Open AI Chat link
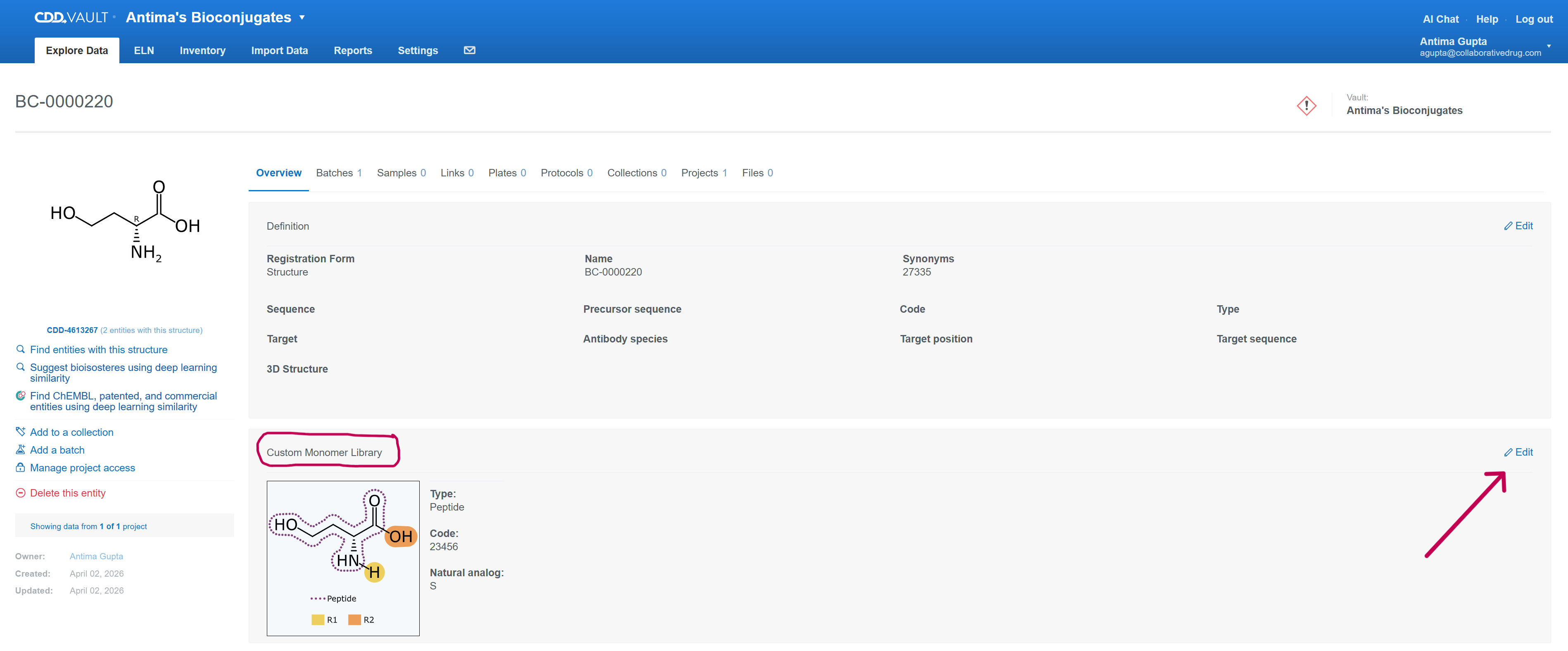 point(1440,19)
